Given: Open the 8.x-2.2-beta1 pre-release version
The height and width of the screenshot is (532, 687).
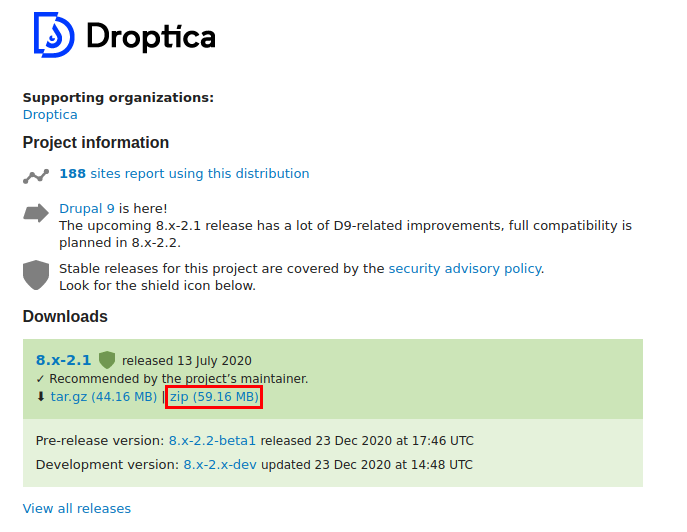Looking at the screenshot, I should pyautogui.click(x=212, y=441).
